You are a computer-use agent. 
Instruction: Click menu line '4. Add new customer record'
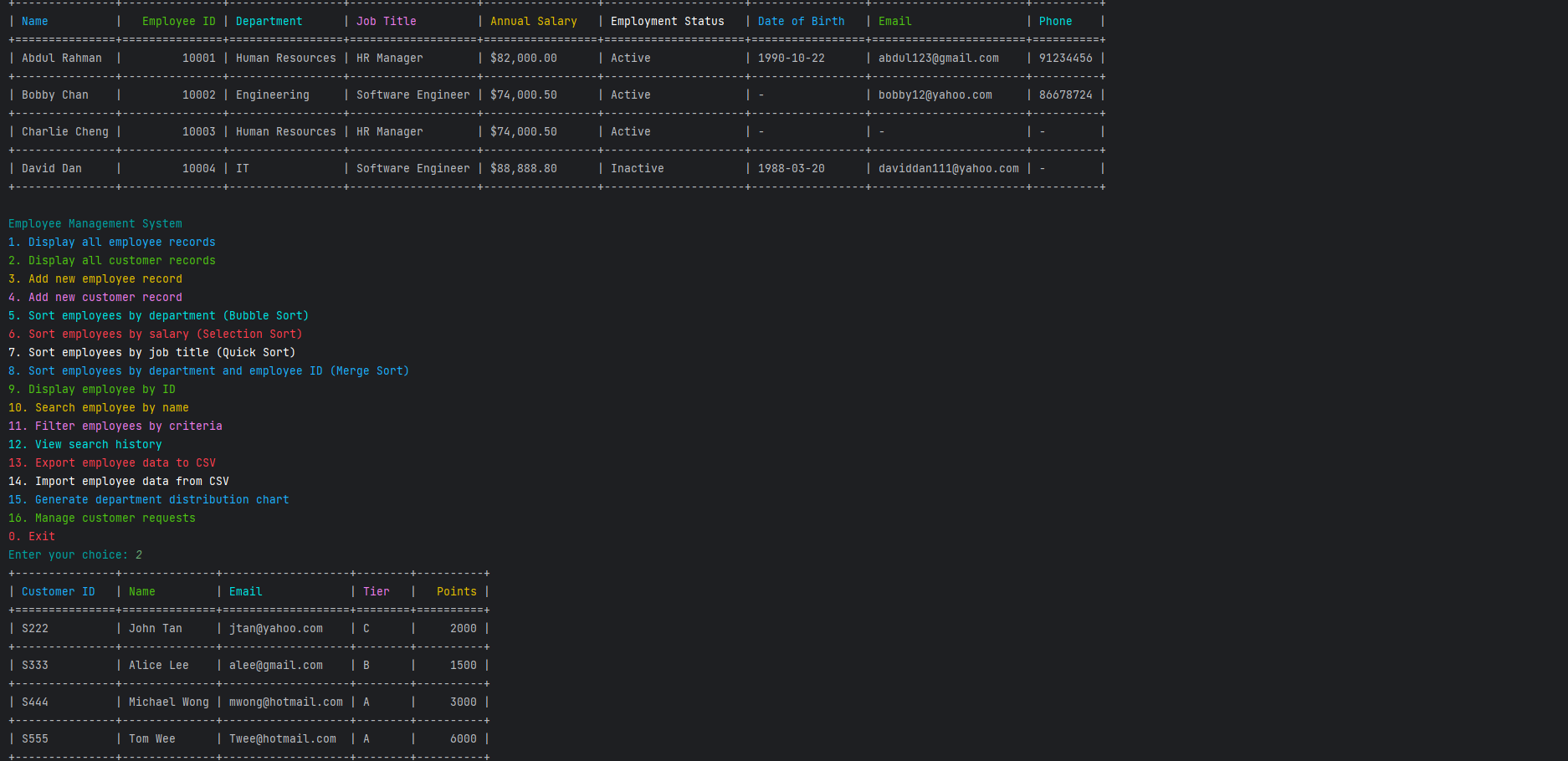[95, 297]
